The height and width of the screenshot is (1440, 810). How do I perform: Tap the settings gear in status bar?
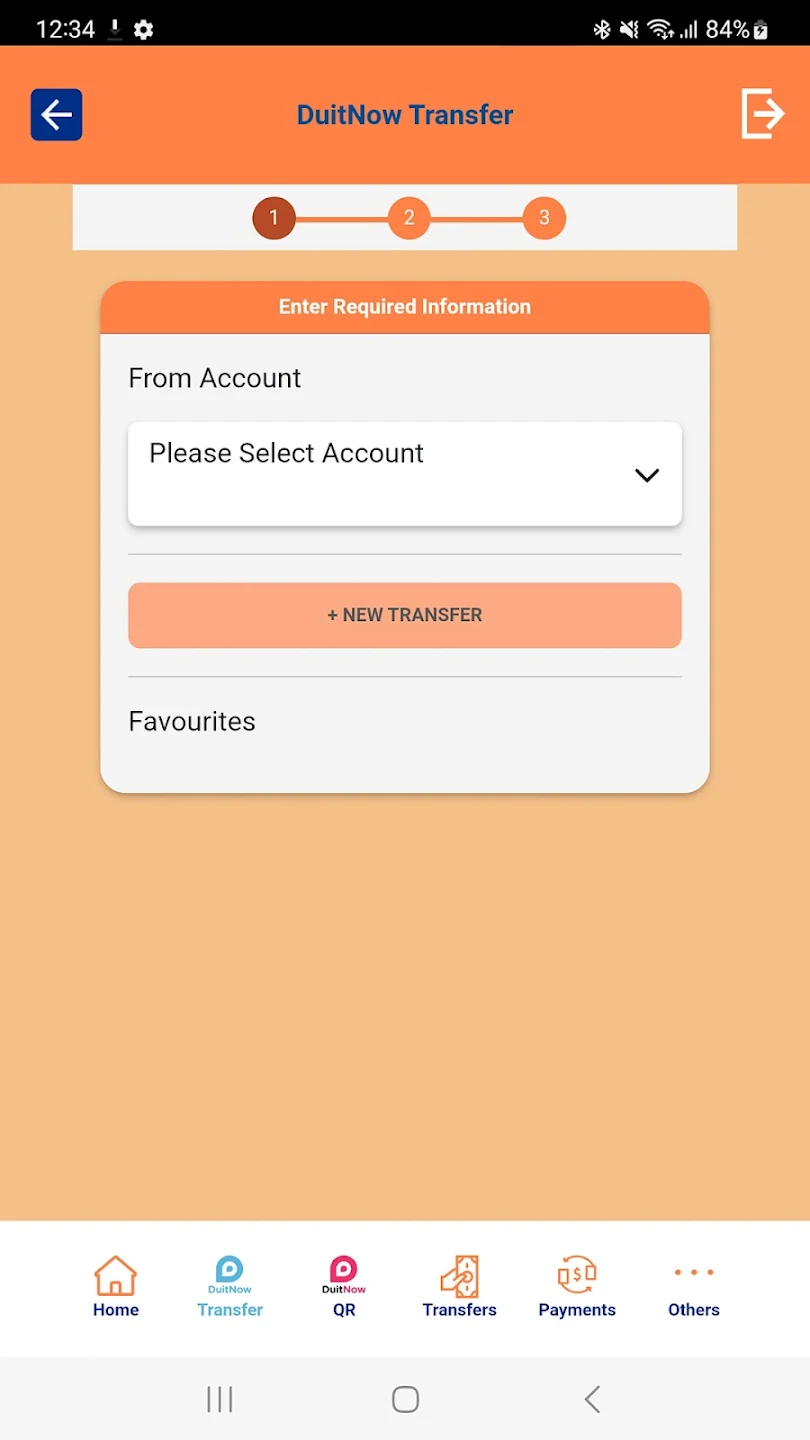(x=143, y=30)
